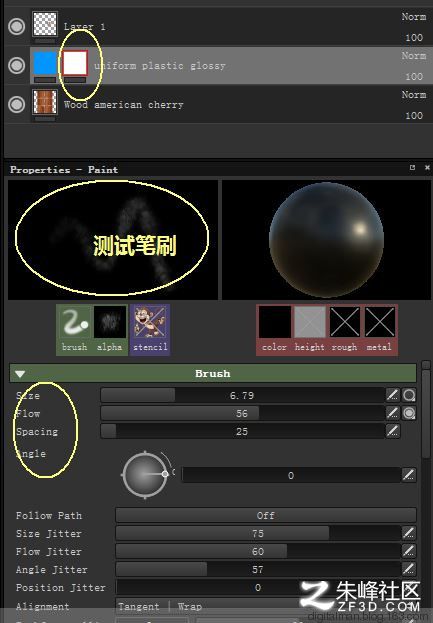Screen dimensions: 433x623
Task: Toggle the Follow Path Off button
Action: click(x=266, y=515)
